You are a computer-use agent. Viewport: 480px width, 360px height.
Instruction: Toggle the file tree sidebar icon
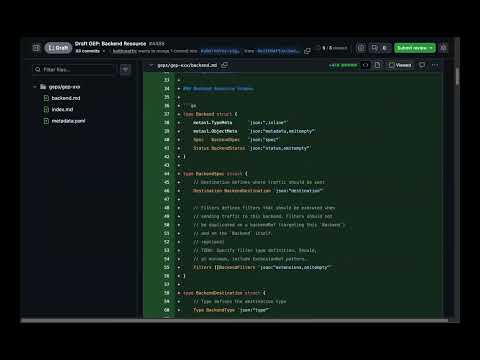click(36, 48)
